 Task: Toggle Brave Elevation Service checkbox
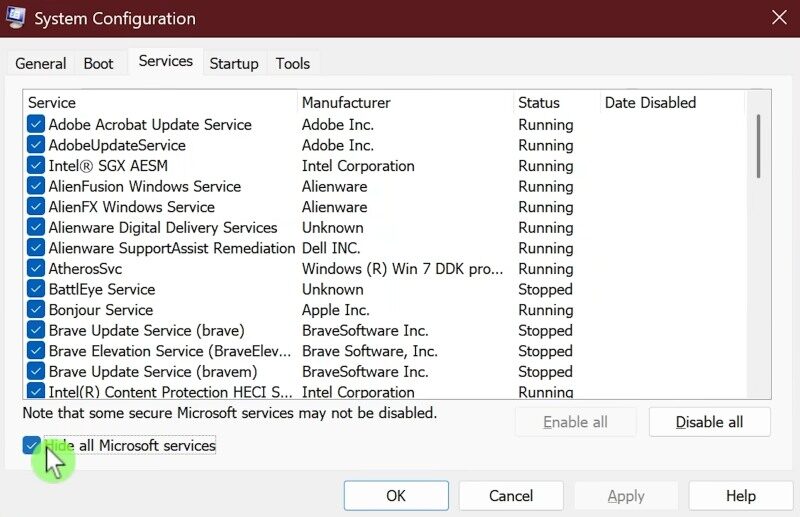click(36, 351)
